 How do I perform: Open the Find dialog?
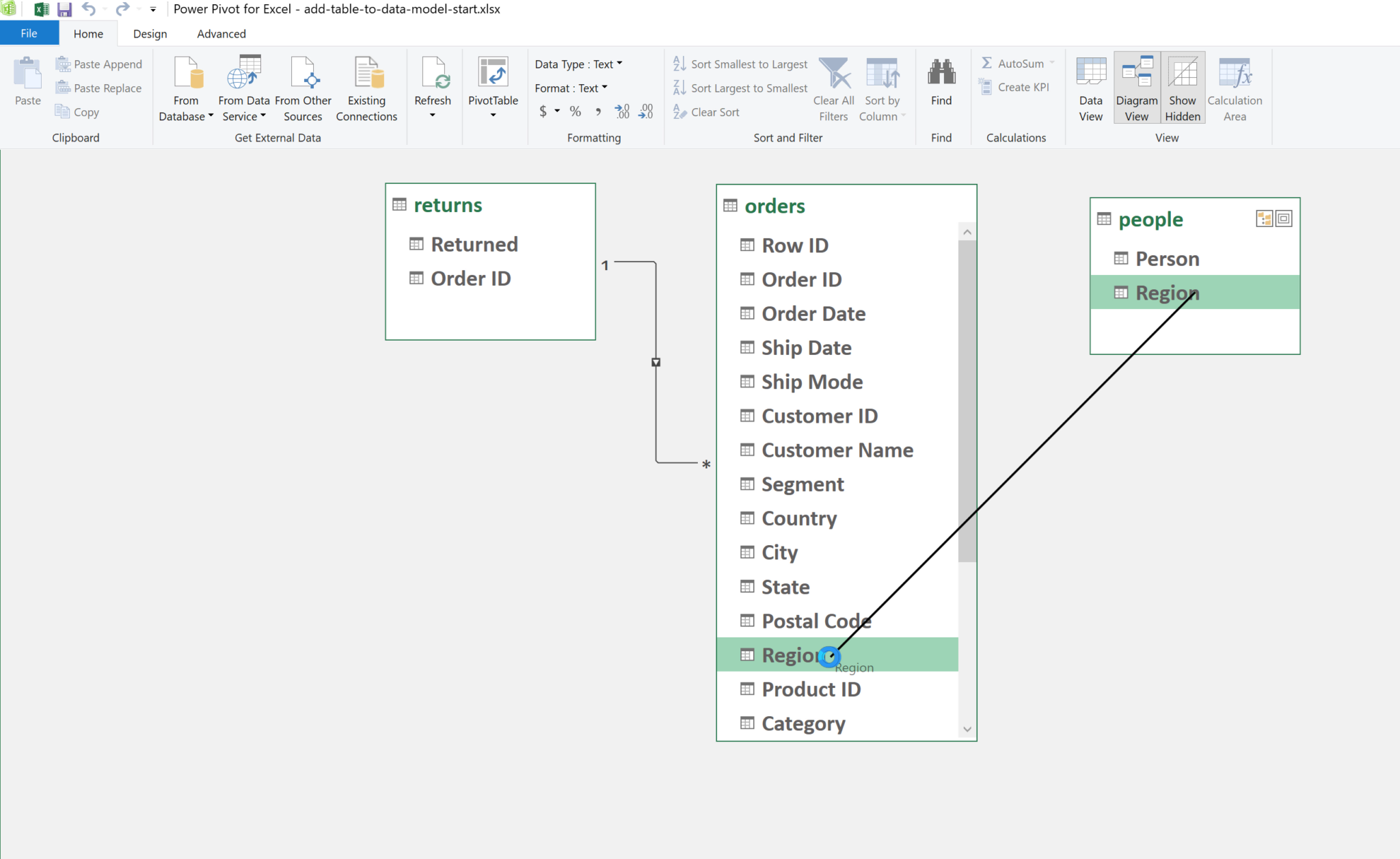pos(941,88)
